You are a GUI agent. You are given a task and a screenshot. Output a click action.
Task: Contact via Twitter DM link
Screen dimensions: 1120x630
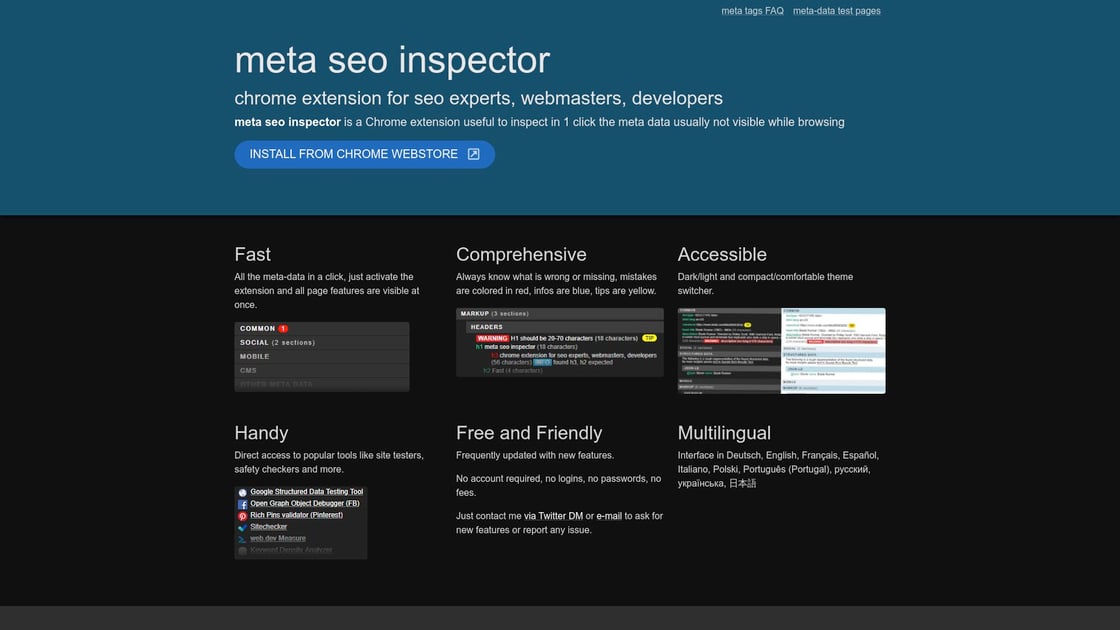[560, 516]
